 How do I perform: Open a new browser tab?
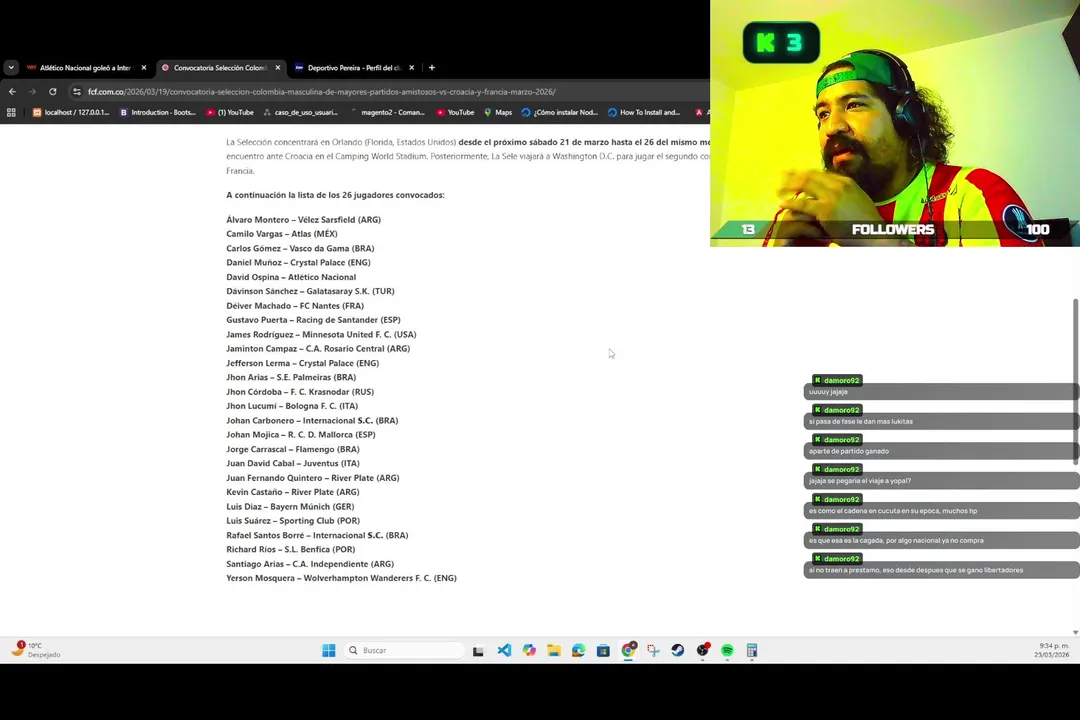[x=432, y=68]
